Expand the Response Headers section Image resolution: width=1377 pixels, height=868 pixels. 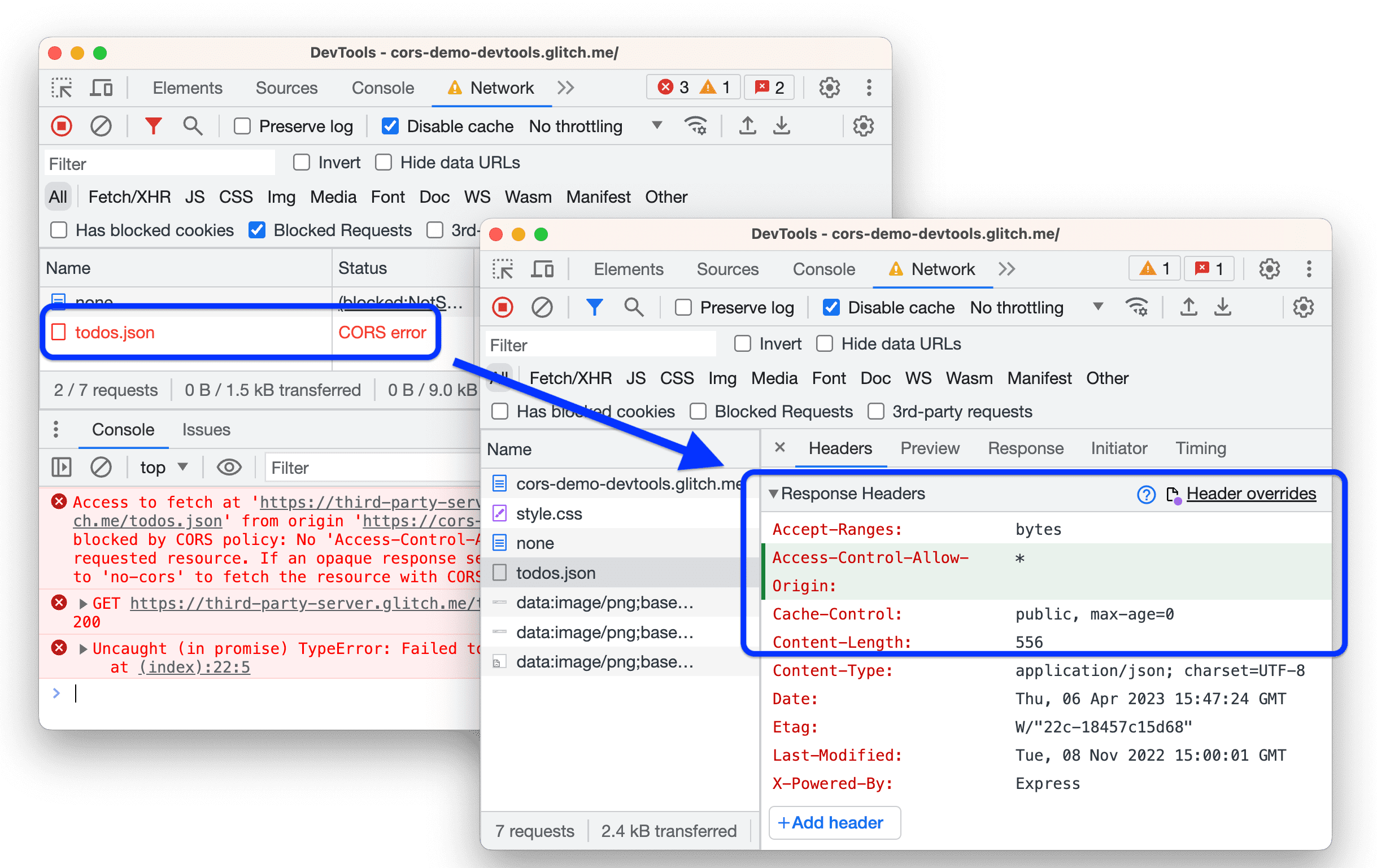[775, 493]
